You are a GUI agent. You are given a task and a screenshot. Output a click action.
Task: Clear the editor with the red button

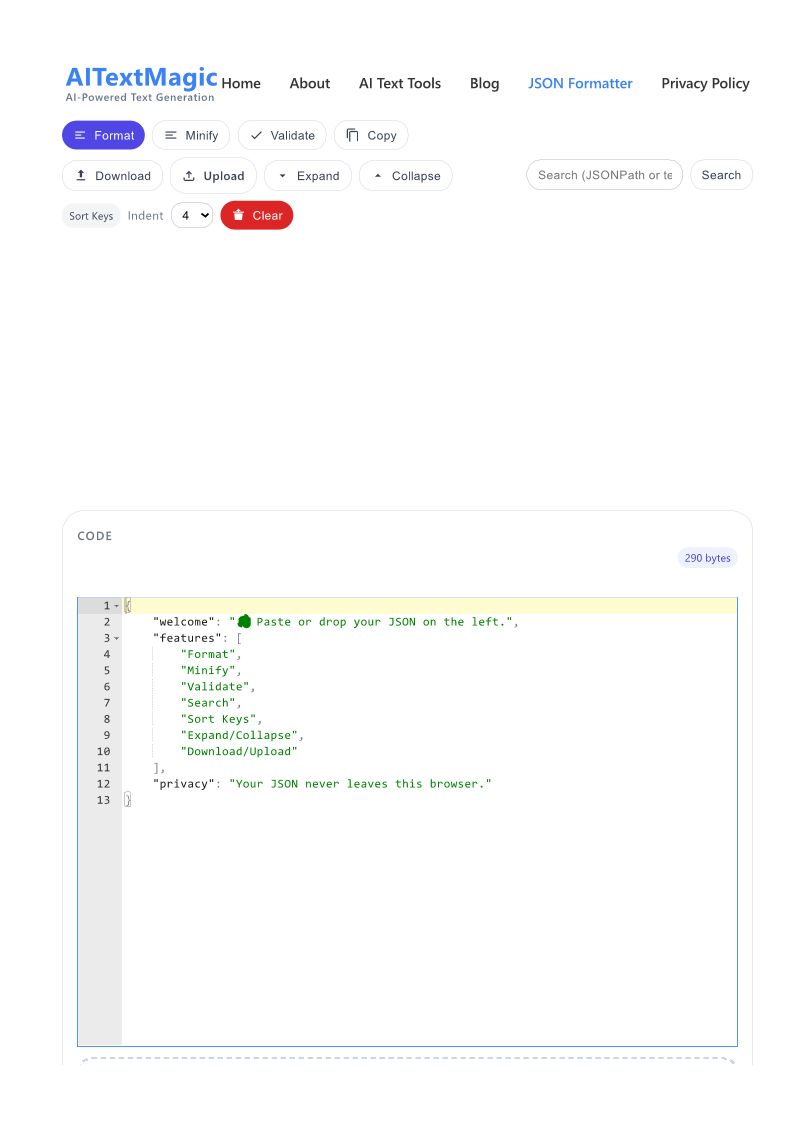click(x=257, y=216)
